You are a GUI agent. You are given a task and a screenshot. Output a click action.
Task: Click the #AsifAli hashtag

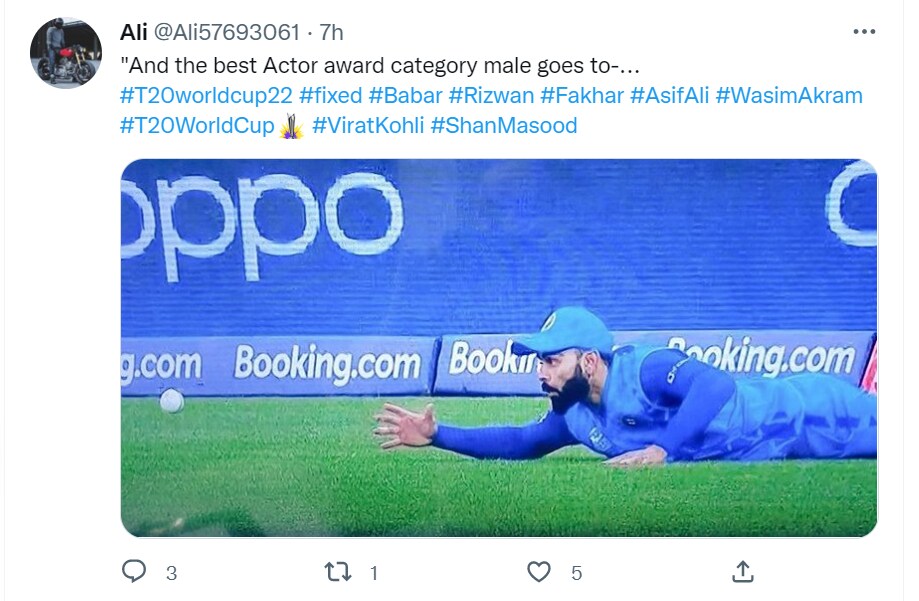pyautogui.click(x=668, y=96)
